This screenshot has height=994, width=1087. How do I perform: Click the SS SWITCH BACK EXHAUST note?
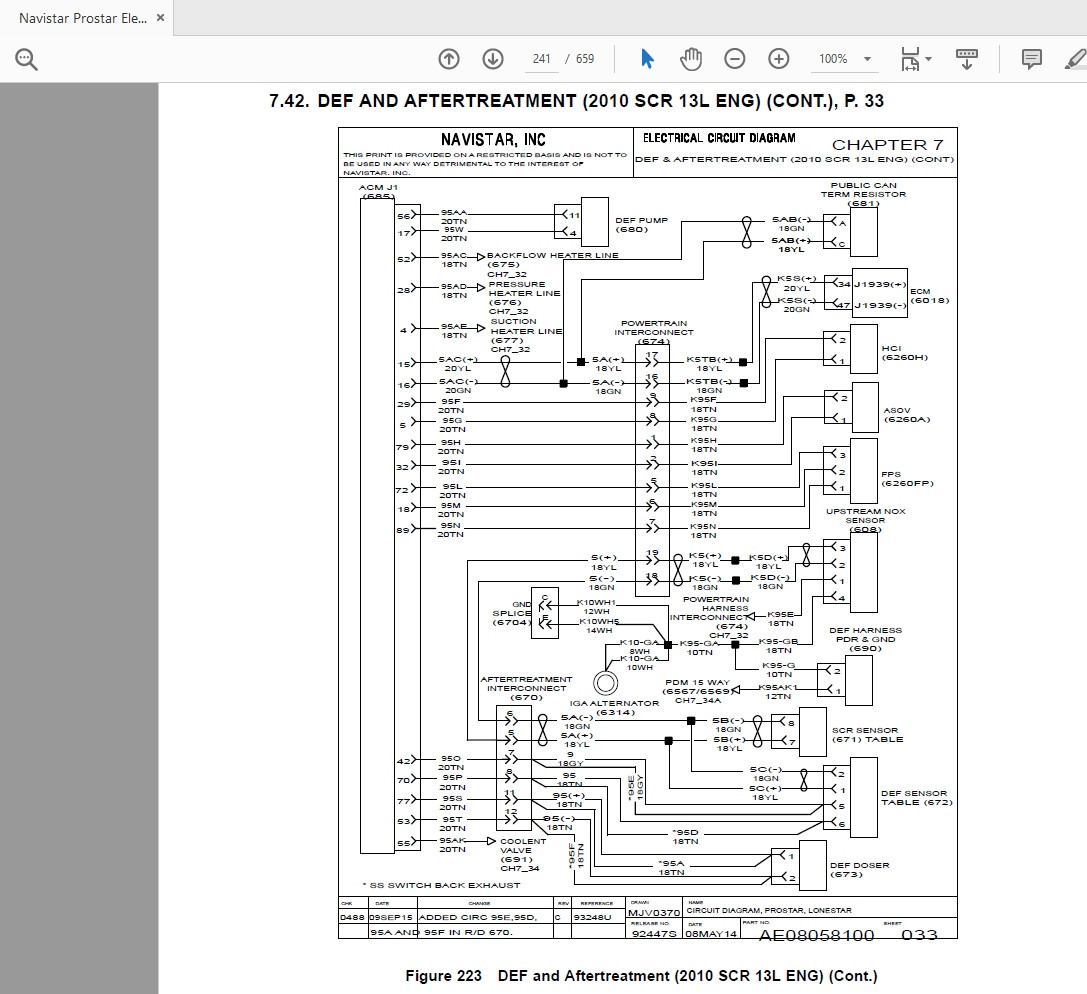[x=441, y=885]
